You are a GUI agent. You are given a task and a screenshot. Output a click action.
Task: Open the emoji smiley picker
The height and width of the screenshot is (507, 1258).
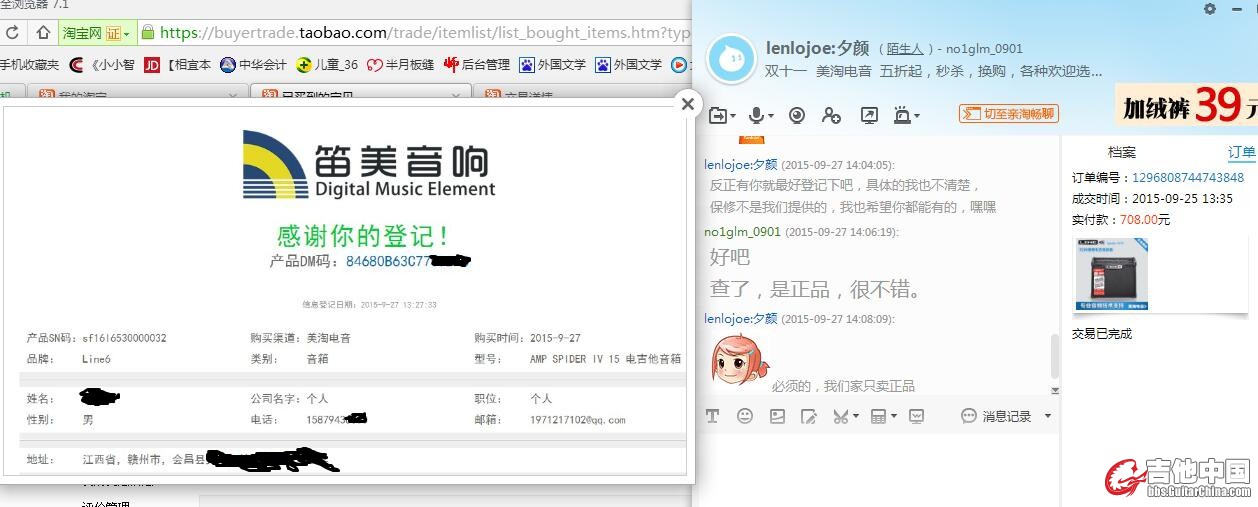[745, 416]
